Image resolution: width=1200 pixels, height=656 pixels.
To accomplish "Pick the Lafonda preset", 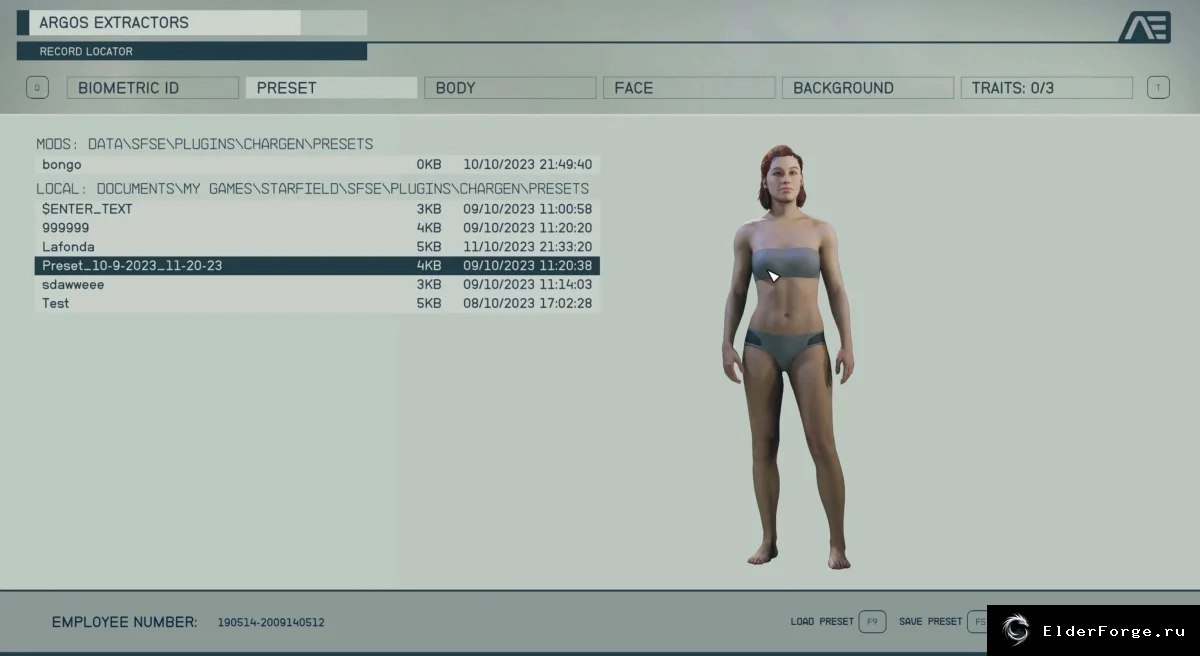I will click(x=317, y=247).
